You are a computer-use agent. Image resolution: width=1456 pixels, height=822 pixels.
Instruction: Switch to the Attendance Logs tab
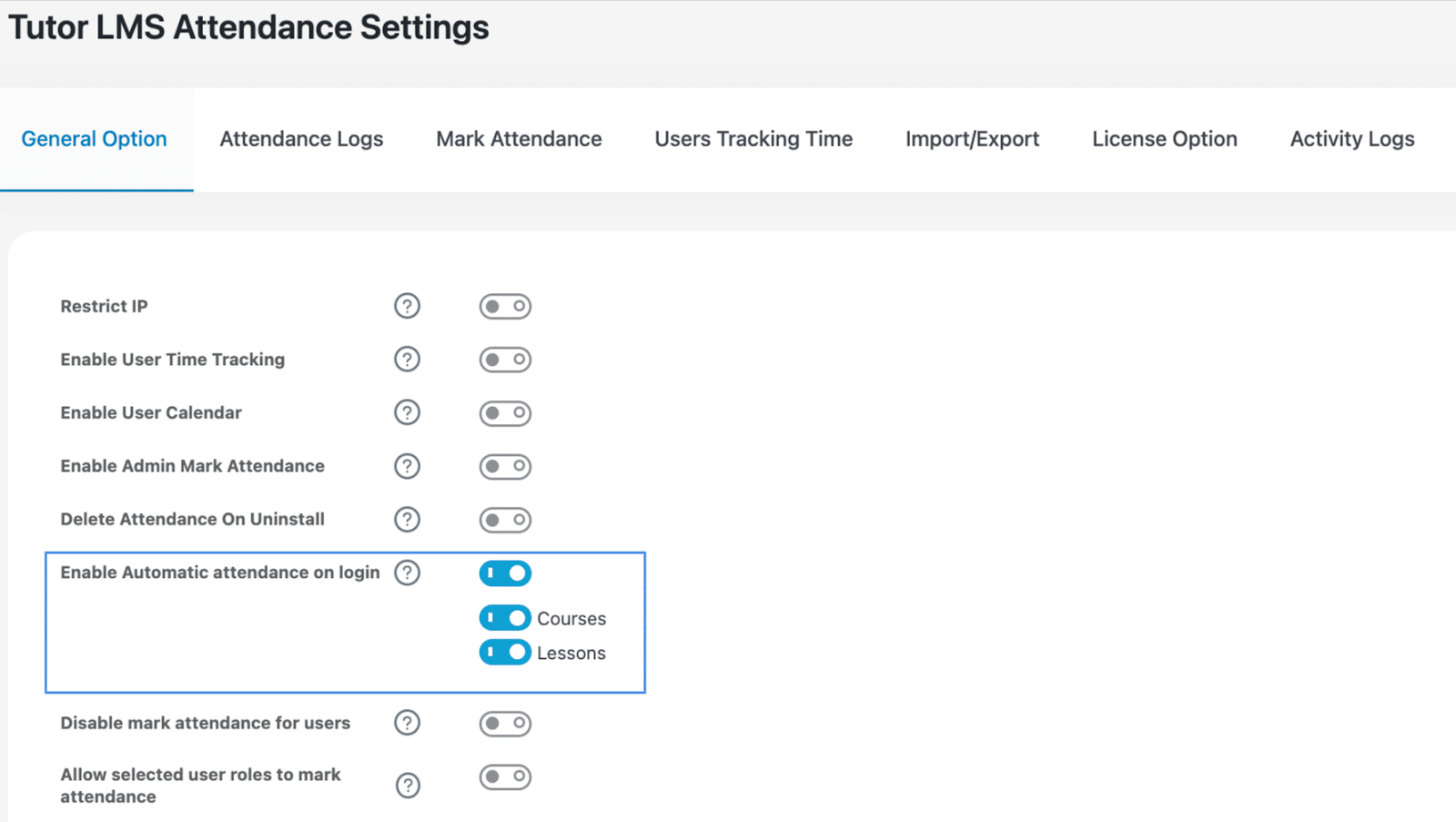coord(301,139)
